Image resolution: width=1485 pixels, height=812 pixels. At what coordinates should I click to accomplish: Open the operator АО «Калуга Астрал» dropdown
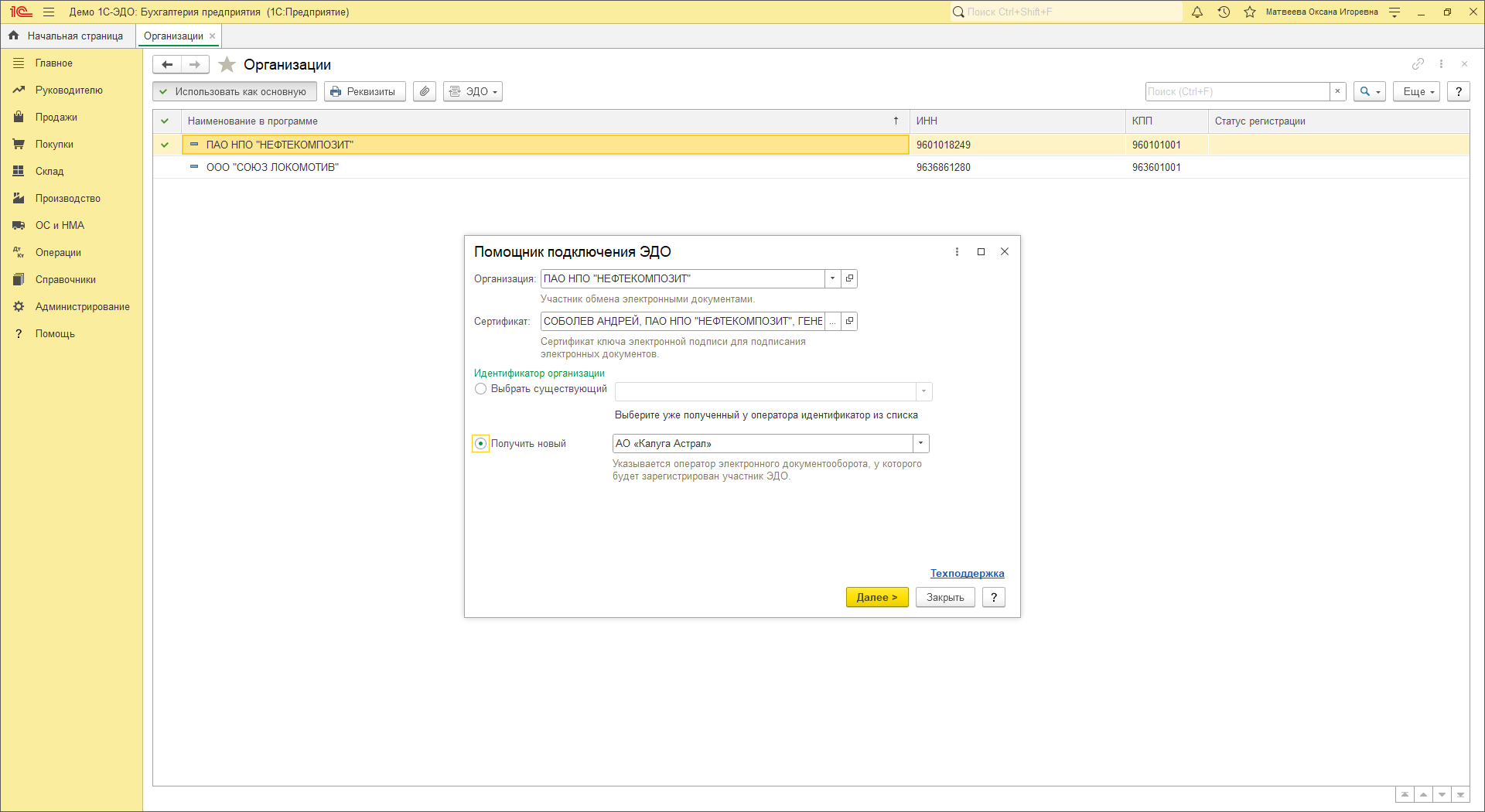(920, 444)
